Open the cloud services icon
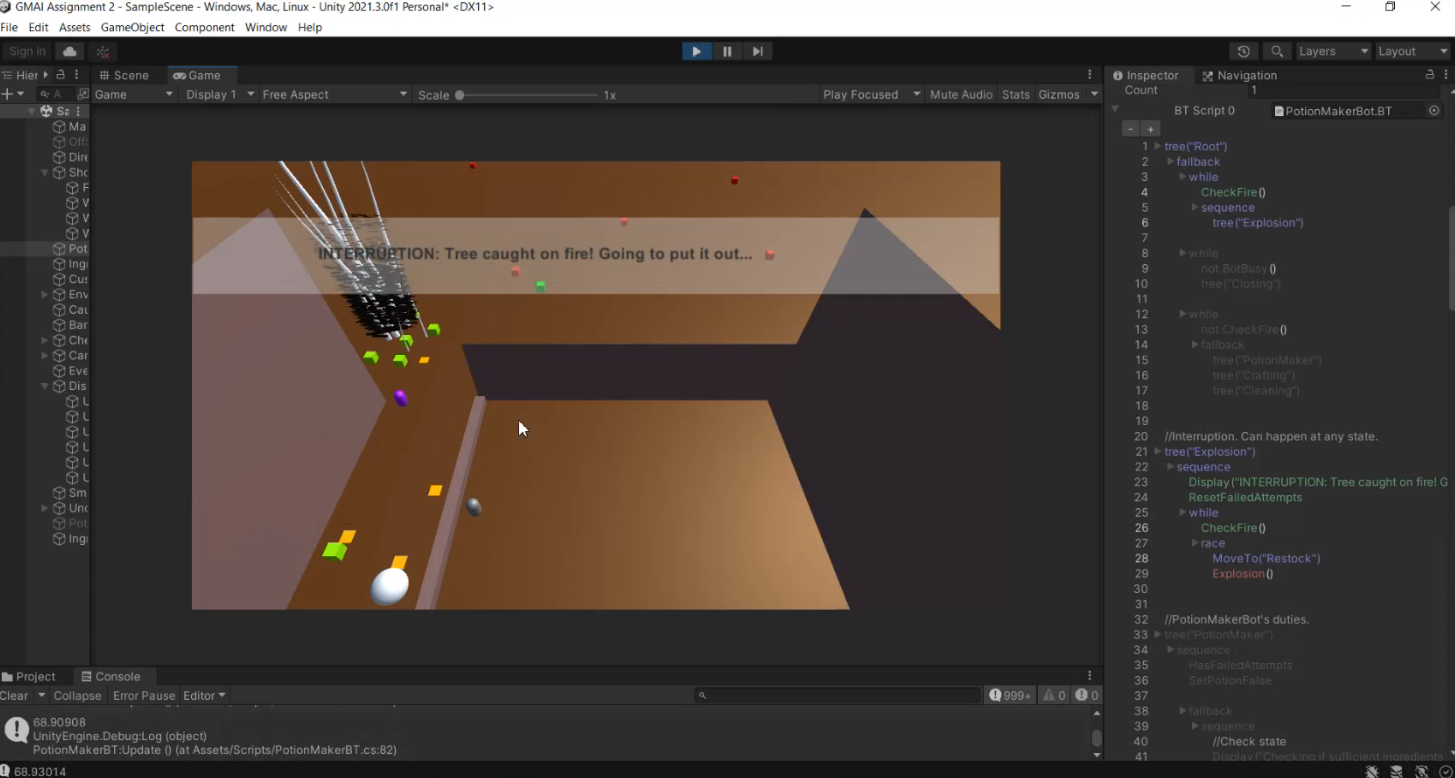This screenshot has width=1455, height=778. pyautogui.click(x=69, y=51)
